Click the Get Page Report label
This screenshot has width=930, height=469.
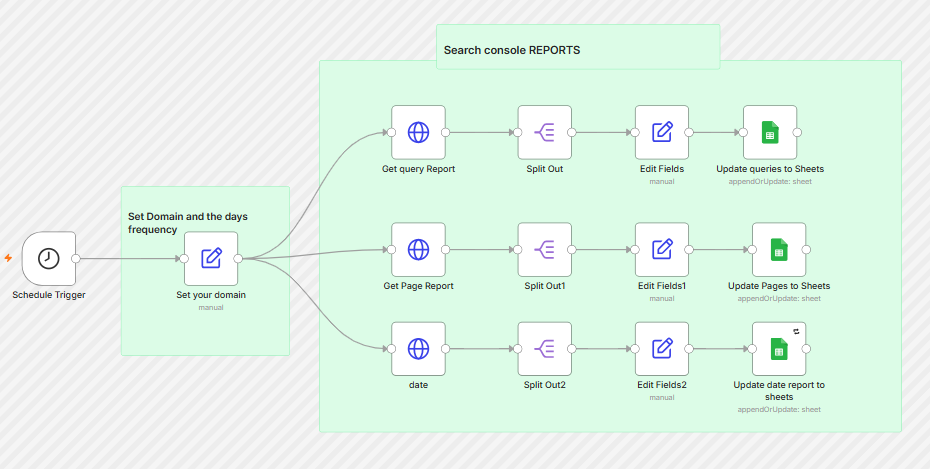pyautogui.click(x=418, y=286)
